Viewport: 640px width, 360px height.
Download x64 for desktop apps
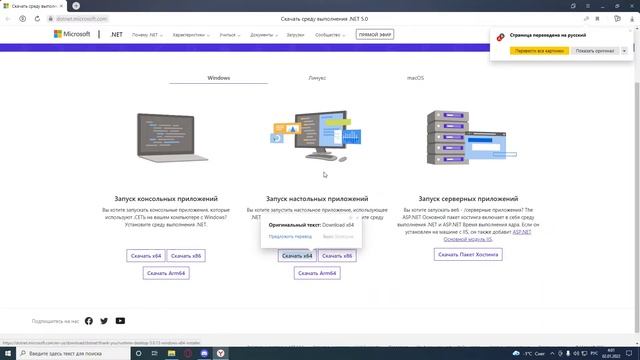pyautogui.click(x=297, y=256)
